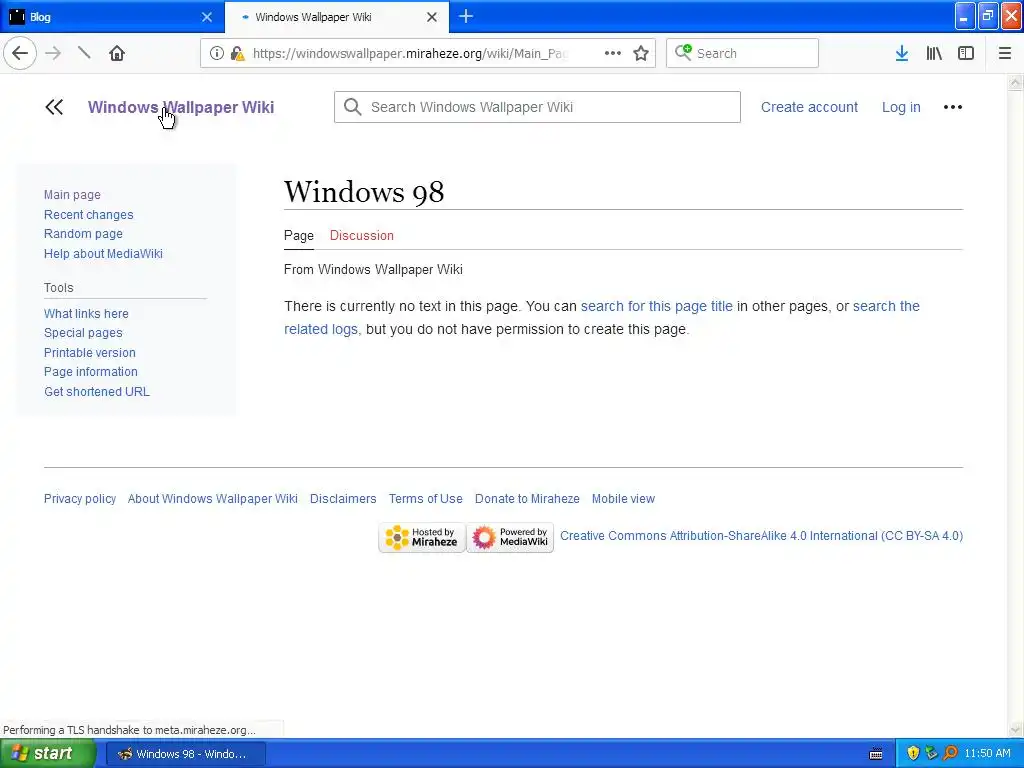Open the Firefox hamburger menu

pos(1005,54)
